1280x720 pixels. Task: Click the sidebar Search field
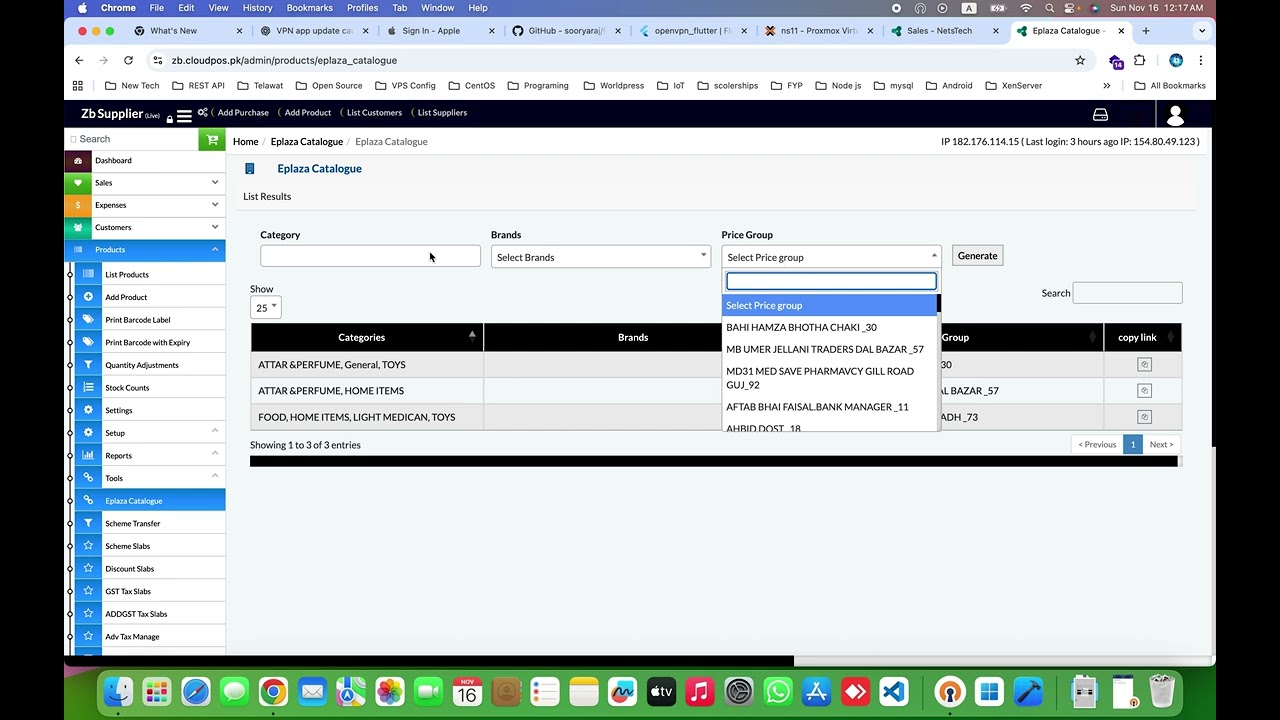coord(132,139)
